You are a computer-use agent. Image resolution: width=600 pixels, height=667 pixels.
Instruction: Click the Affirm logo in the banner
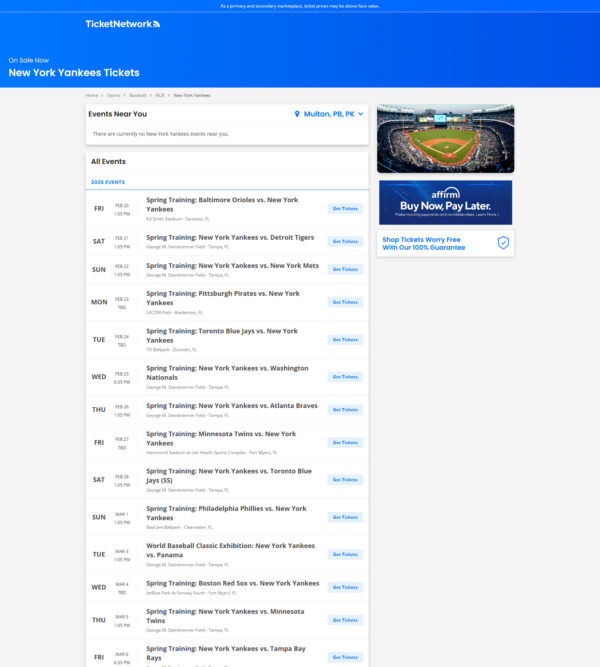[x=445, y=193]
